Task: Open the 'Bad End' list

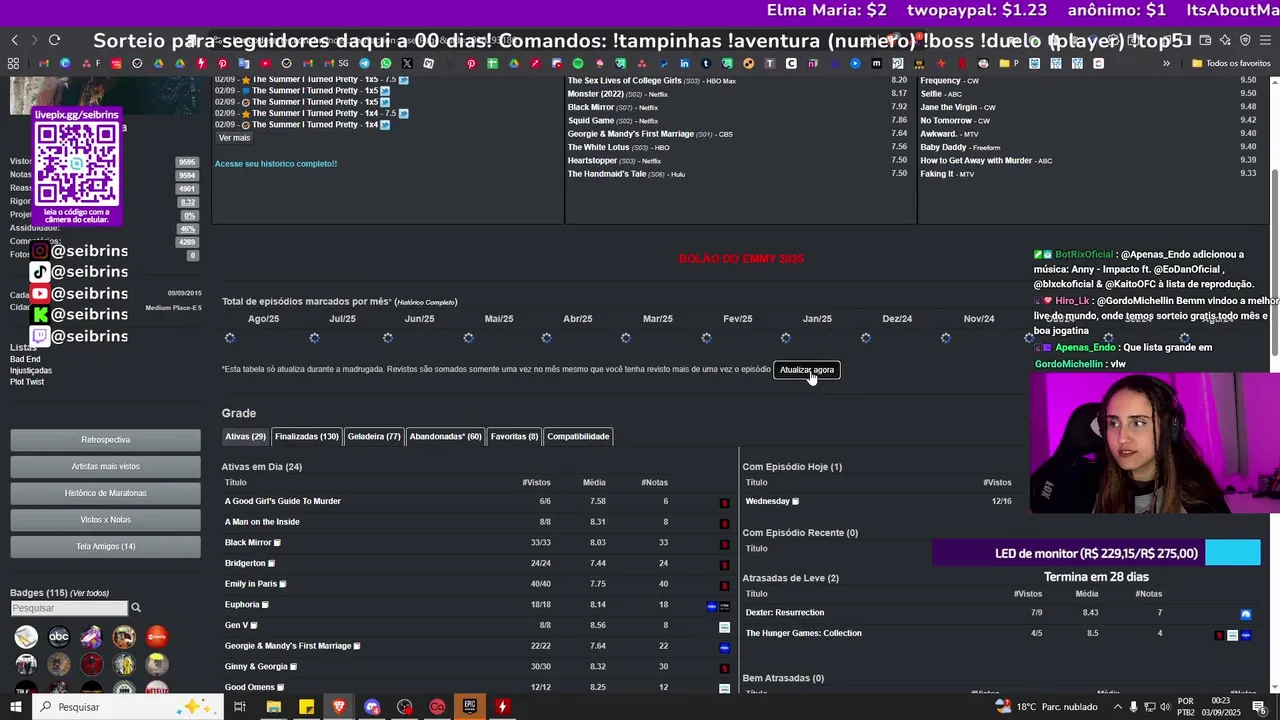Action: coord(25,359)
